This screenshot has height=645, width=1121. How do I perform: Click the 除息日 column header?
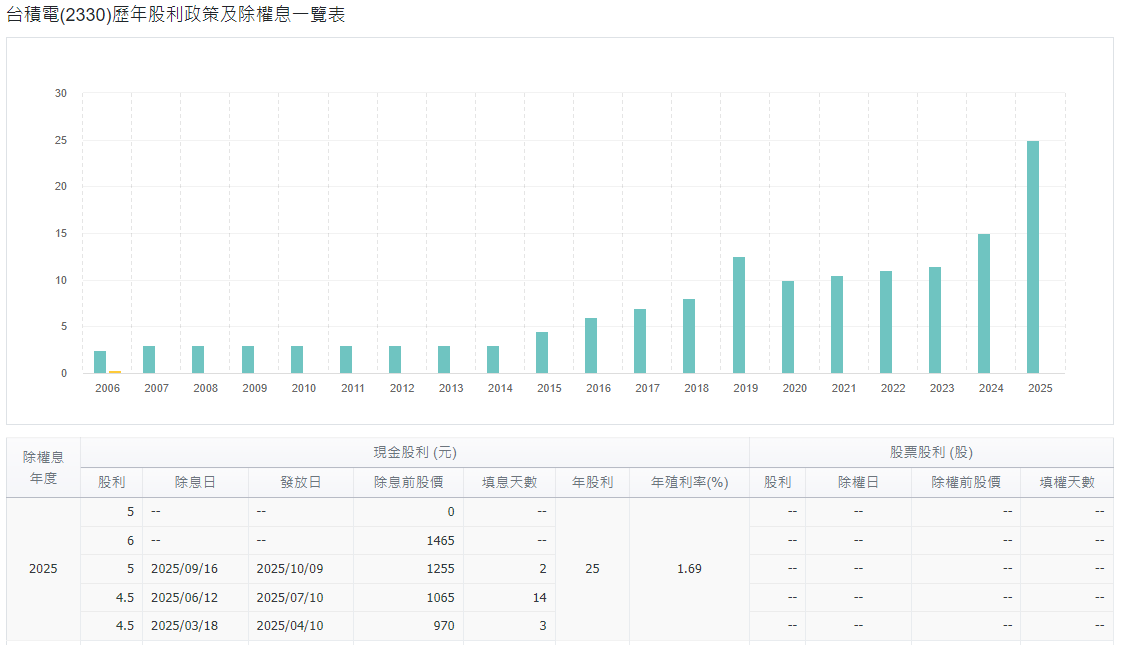point(195,482)
